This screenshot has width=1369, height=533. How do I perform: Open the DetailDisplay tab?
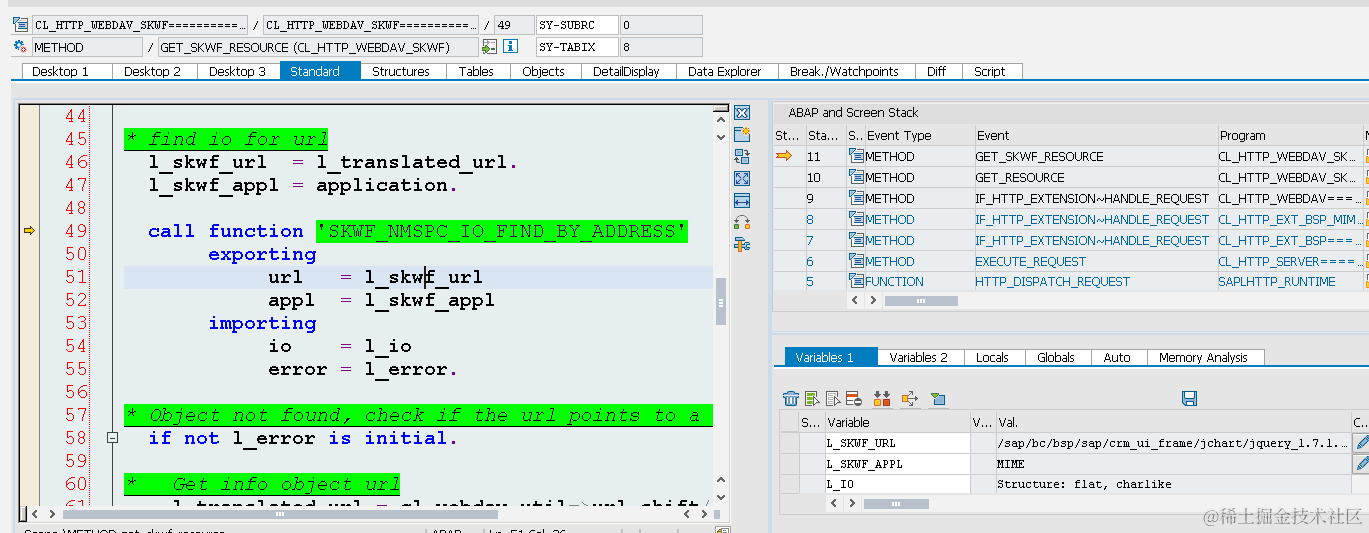(626, 71)
